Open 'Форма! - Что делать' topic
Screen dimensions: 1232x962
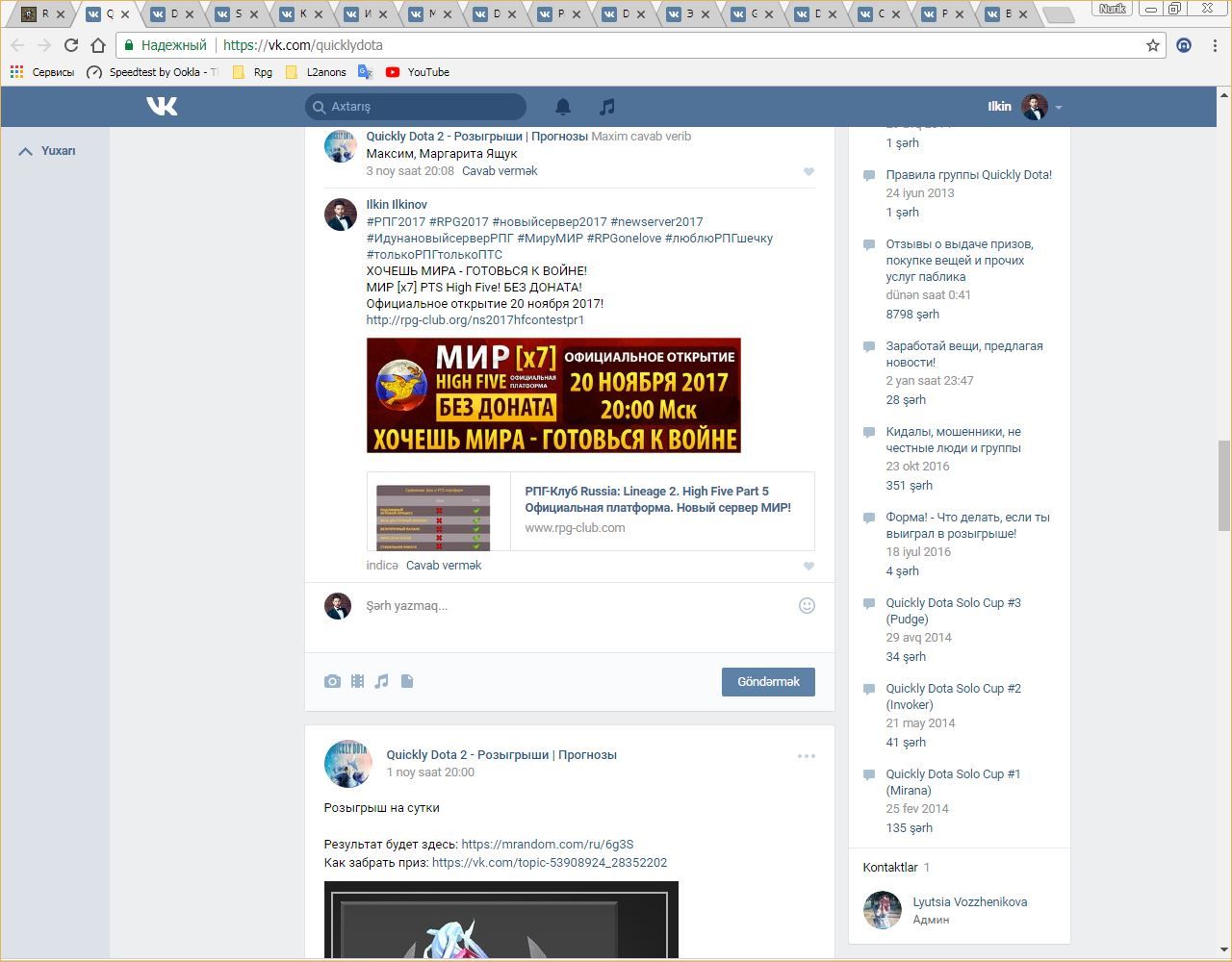click(967, 525)
